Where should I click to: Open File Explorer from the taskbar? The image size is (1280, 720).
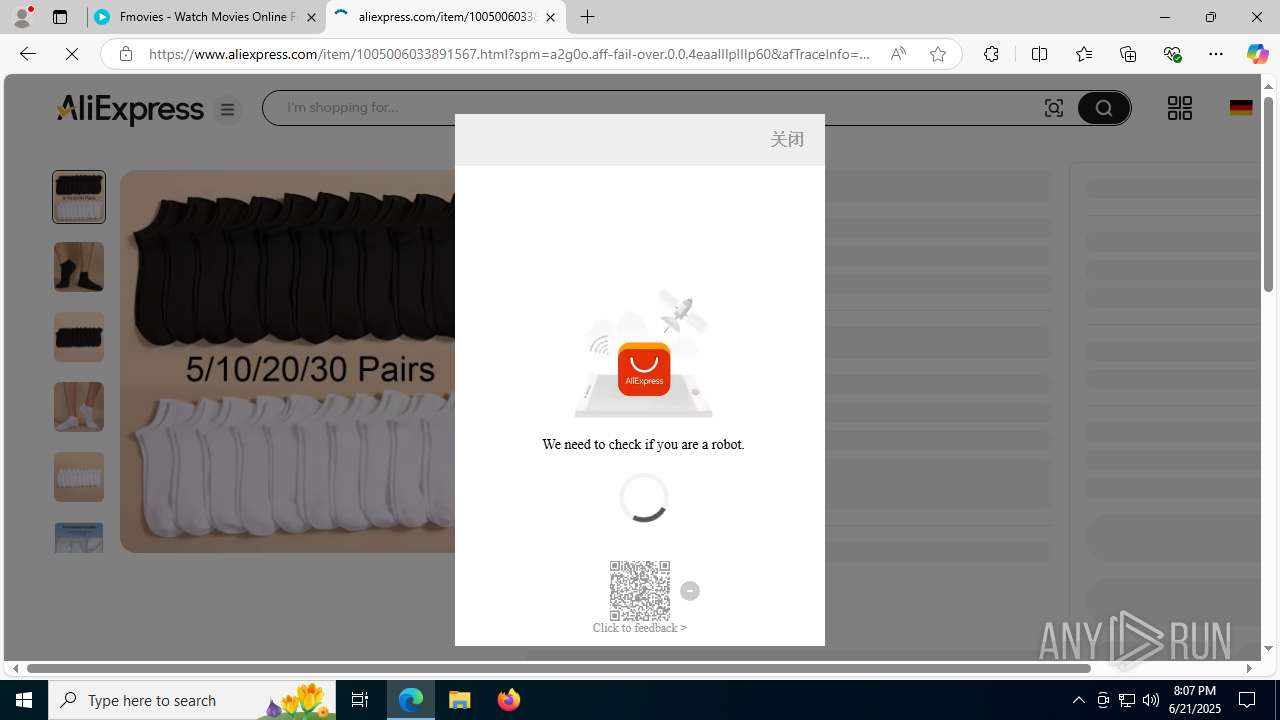(460, 700)
